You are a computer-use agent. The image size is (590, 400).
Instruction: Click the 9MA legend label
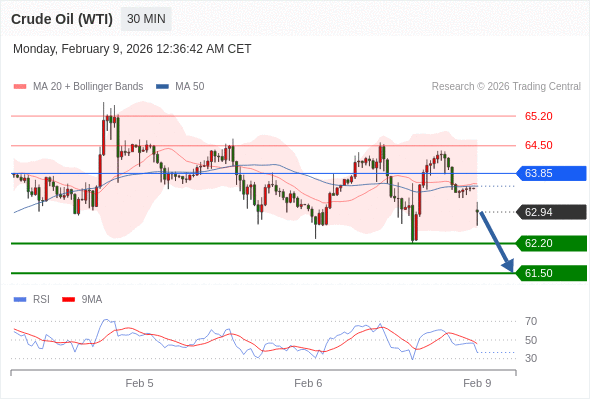[x=92, y=300]
